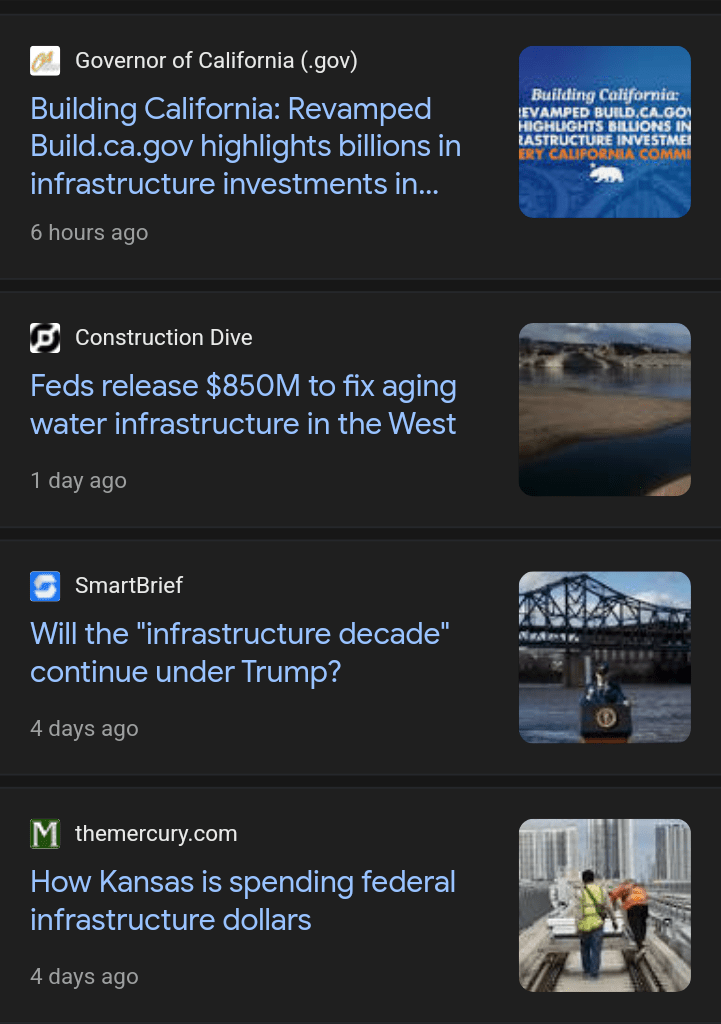The height and width of the screenshot is (1024, 721).
Task: Click the SmartBrief logo icon
Action: tap(45, 586)
